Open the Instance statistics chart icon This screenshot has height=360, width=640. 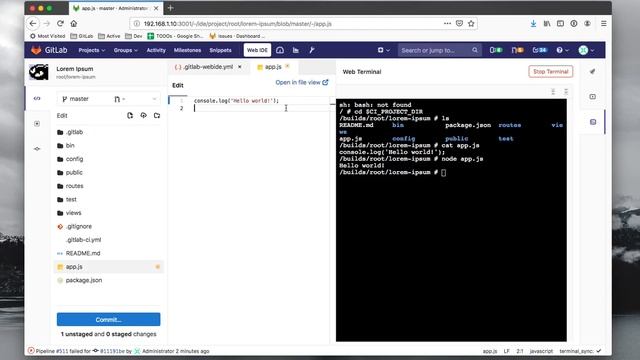tap(296, 50)
